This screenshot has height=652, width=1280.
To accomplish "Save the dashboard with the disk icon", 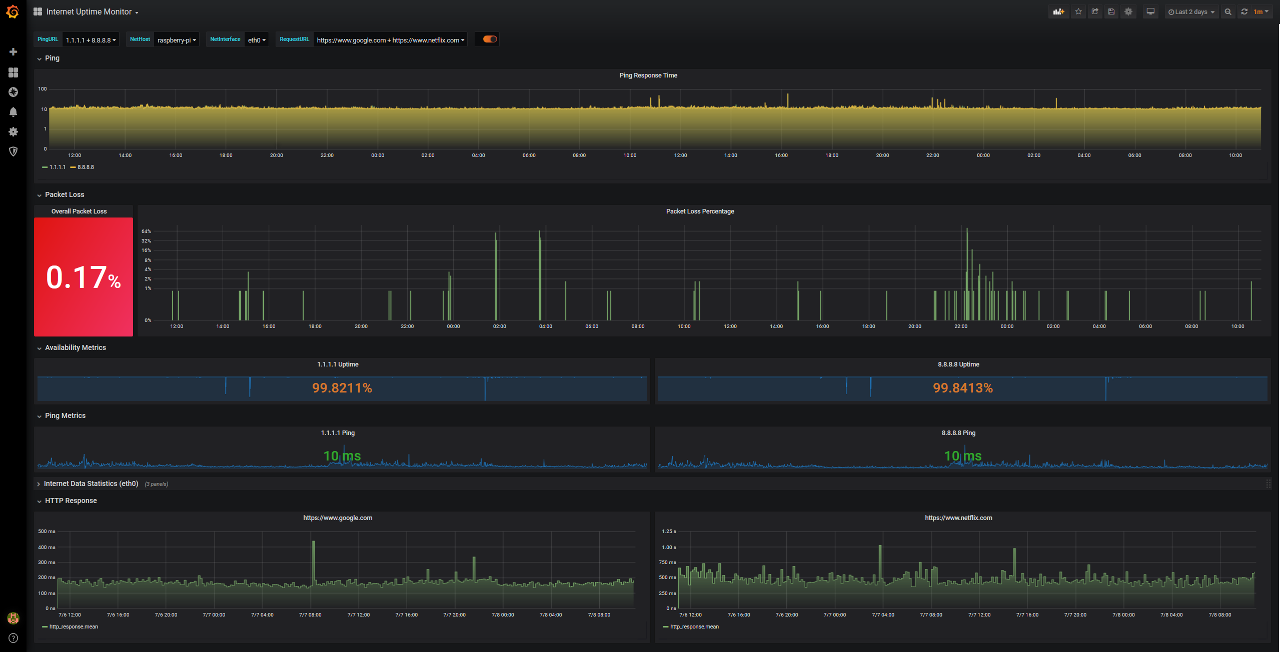I will pos(1112,11).
